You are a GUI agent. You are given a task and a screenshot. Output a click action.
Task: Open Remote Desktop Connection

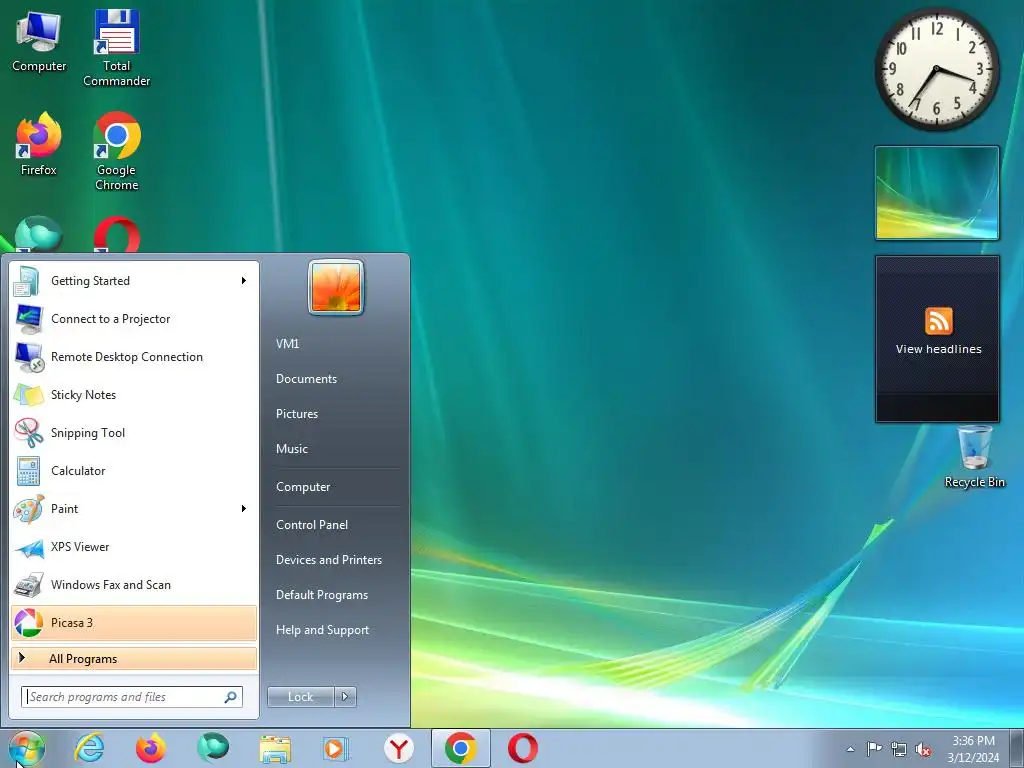click(x=134, y=357)
